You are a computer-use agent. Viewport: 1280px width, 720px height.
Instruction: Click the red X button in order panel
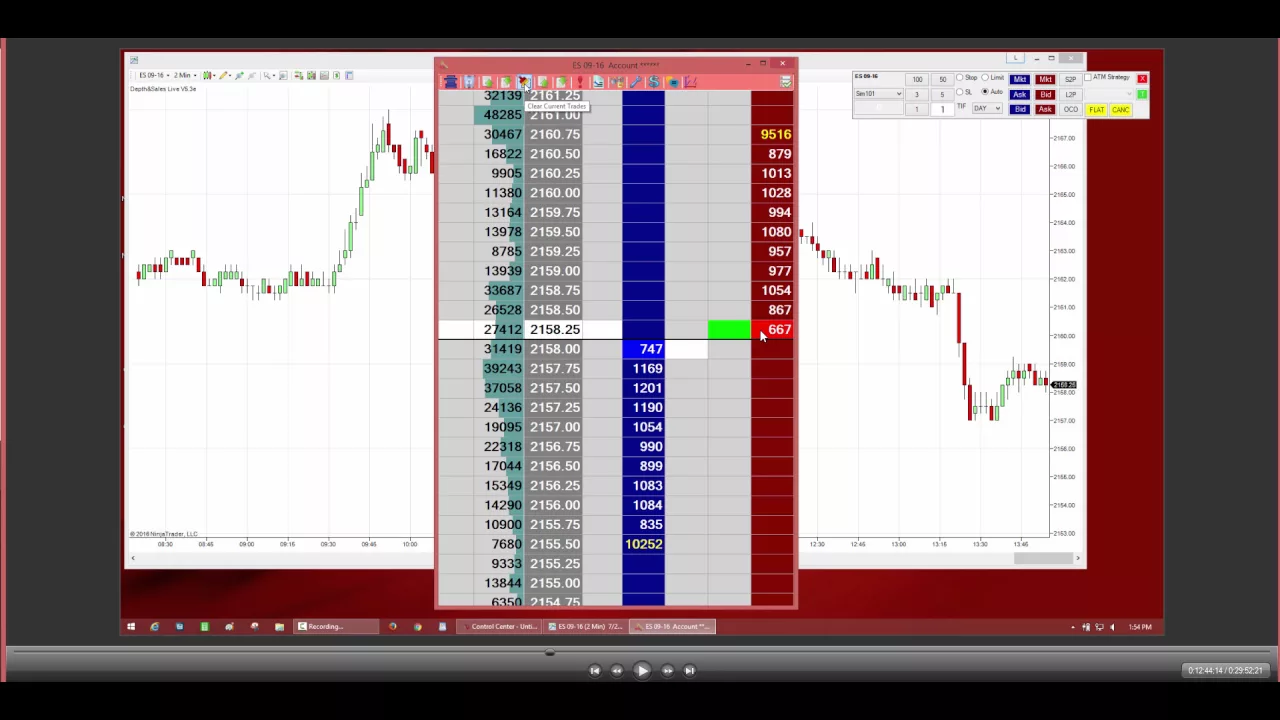pyautogui.click(x=1142, y=79)
